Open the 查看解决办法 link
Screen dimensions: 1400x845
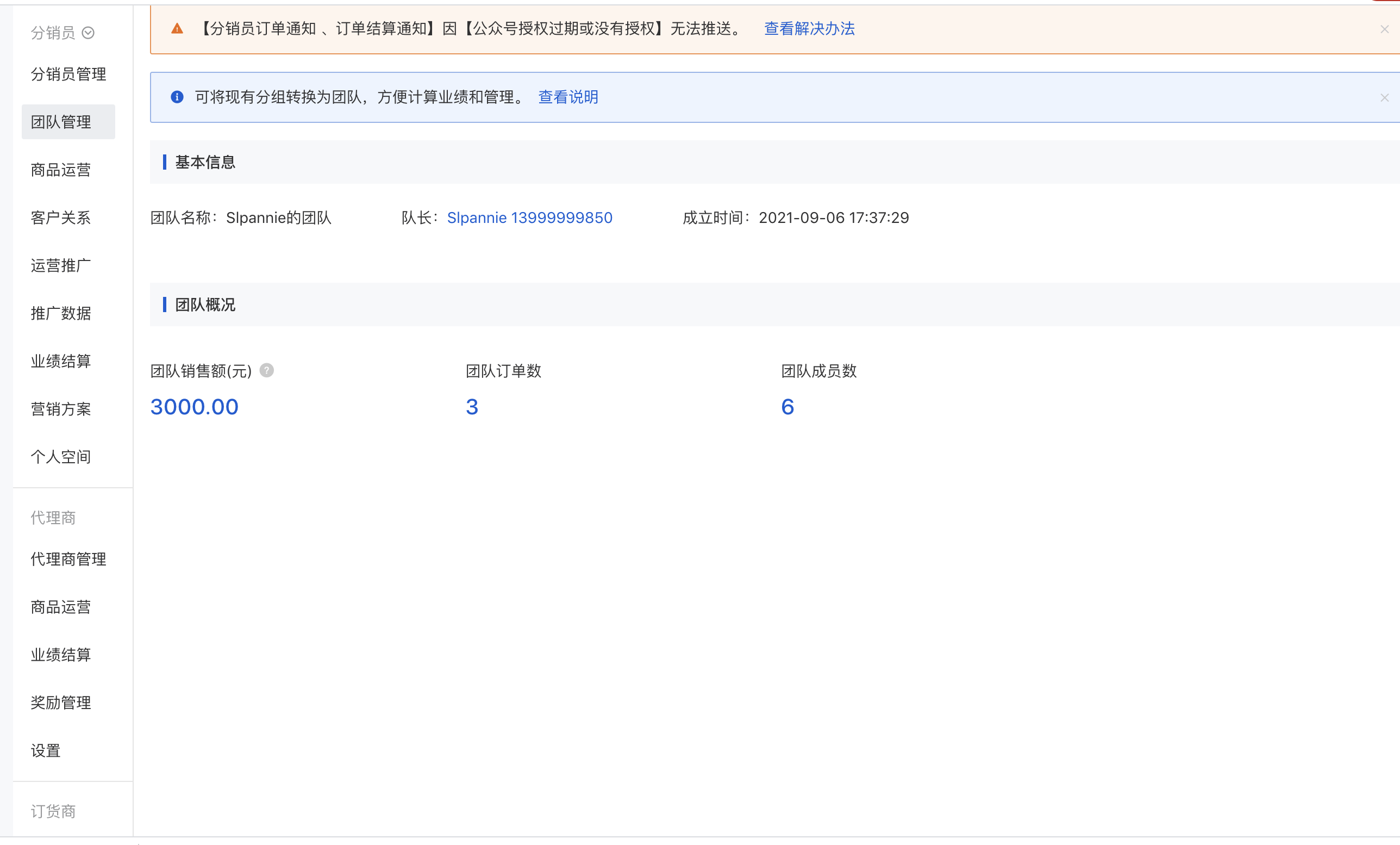click(x=809, y=28)
